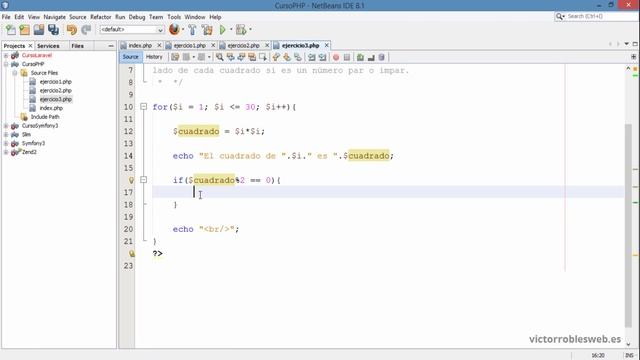640x360 pixels.
Task: Show the opened documents list arrow
Action: pyautogui.click(x=627, y=44)
